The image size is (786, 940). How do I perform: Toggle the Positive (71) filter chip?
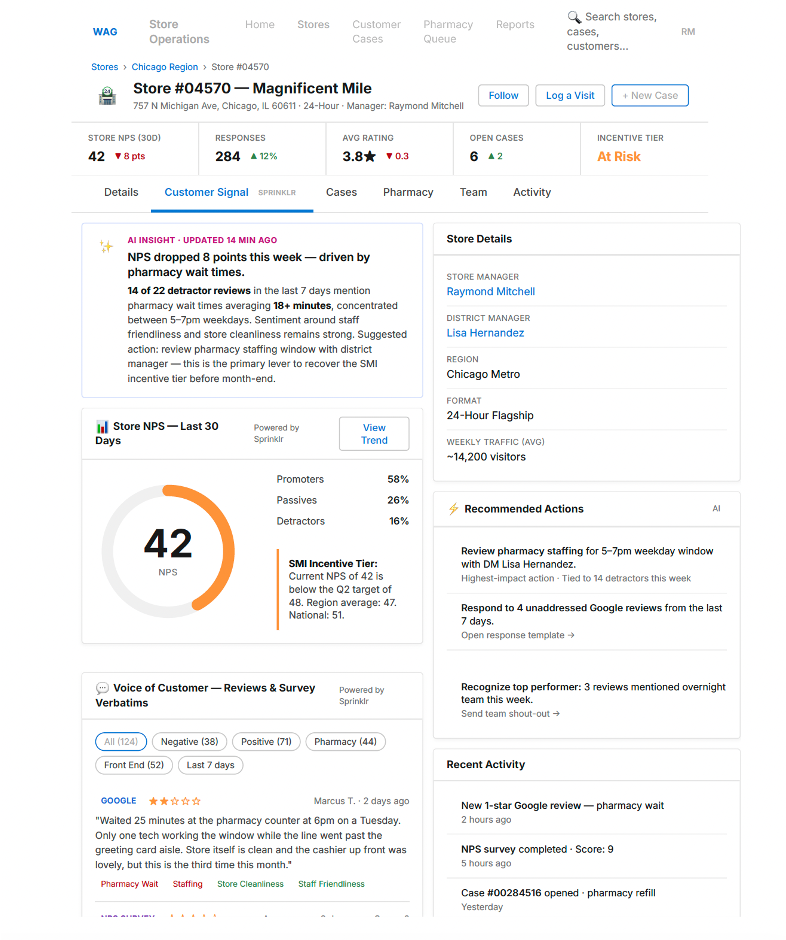[266, 742]
